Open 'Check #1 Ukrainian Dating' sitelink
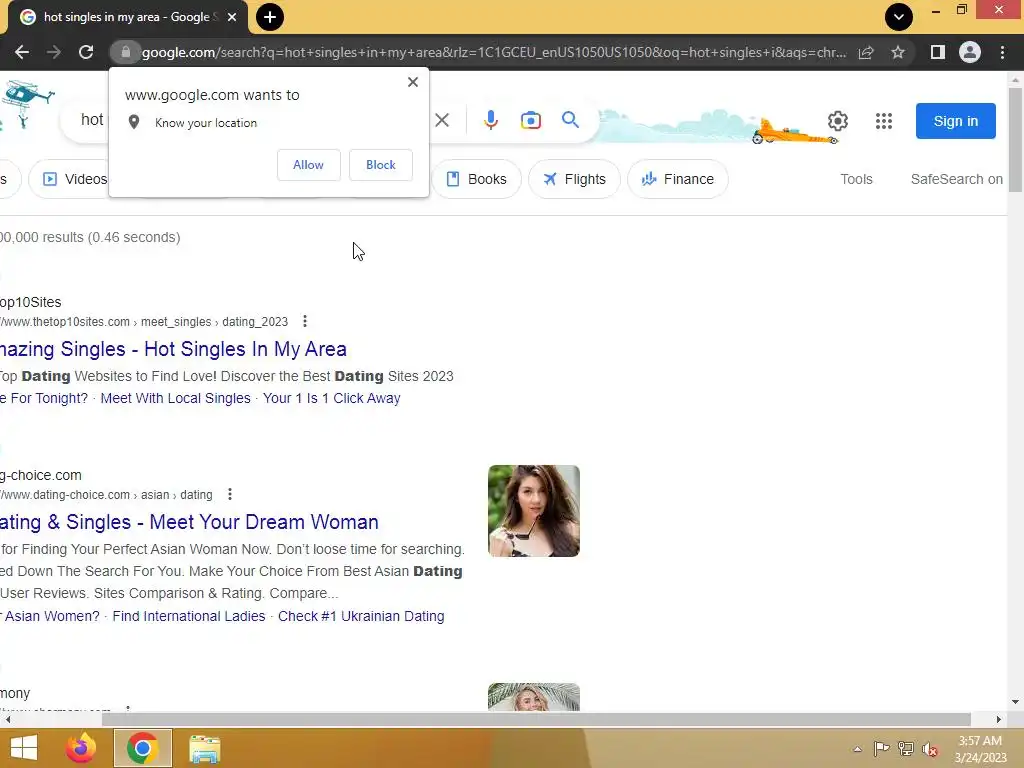The width and height of the screenshot is (1024, 768). click(361, 616)
